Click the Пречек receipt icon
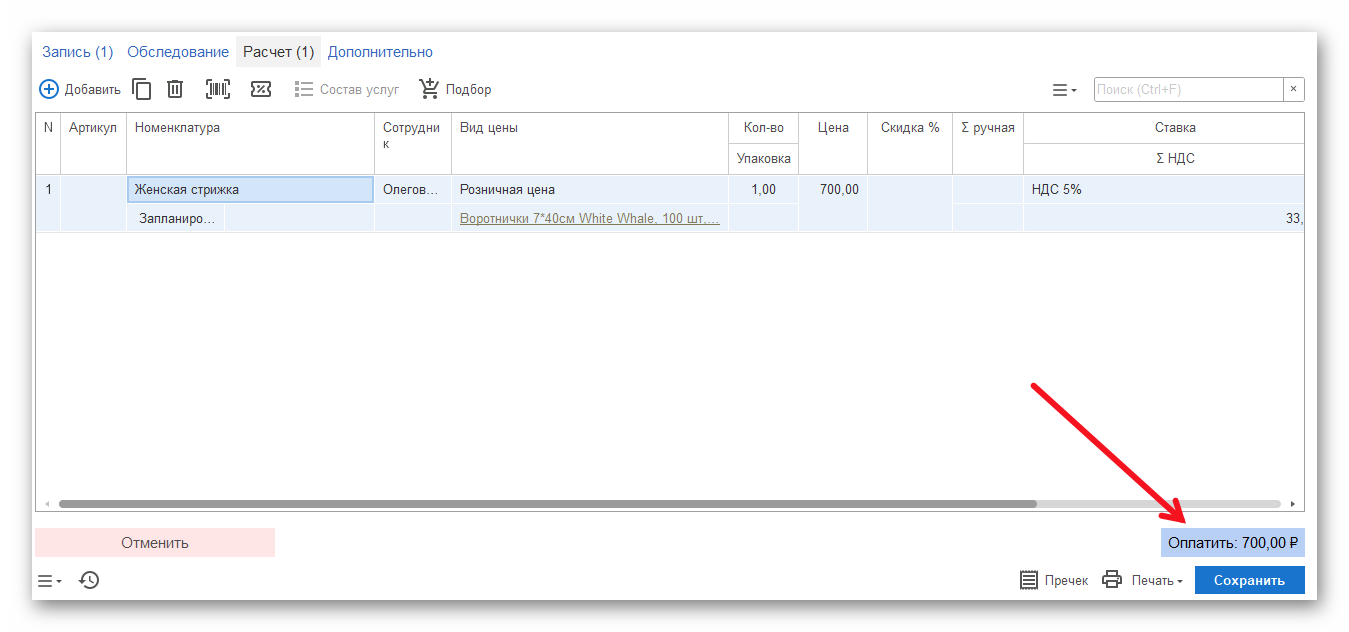Image resolution: width=1349 pixels, height=632 pixels. click(1029, 580)
